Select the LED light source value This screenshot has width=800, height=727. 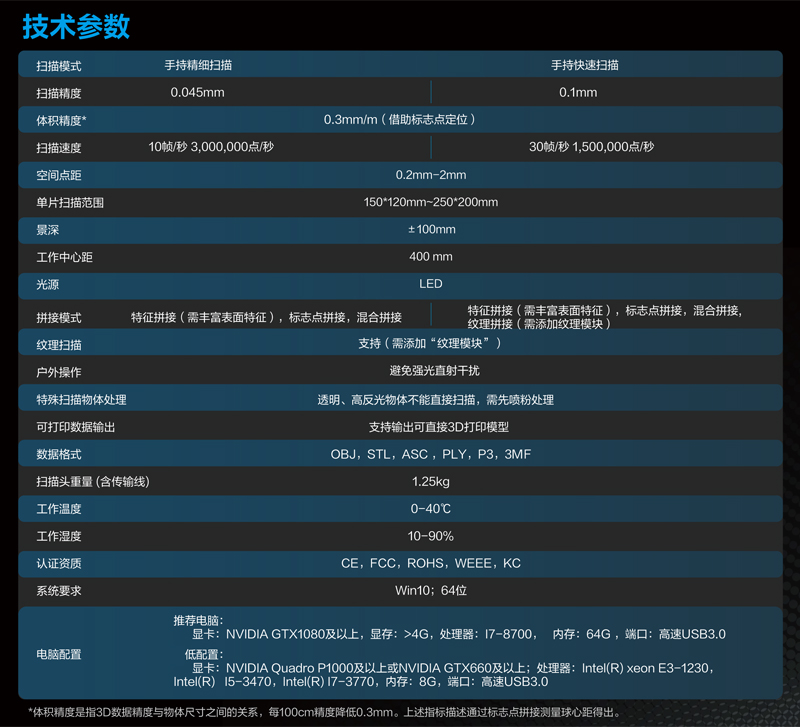[x=431, y=284]
